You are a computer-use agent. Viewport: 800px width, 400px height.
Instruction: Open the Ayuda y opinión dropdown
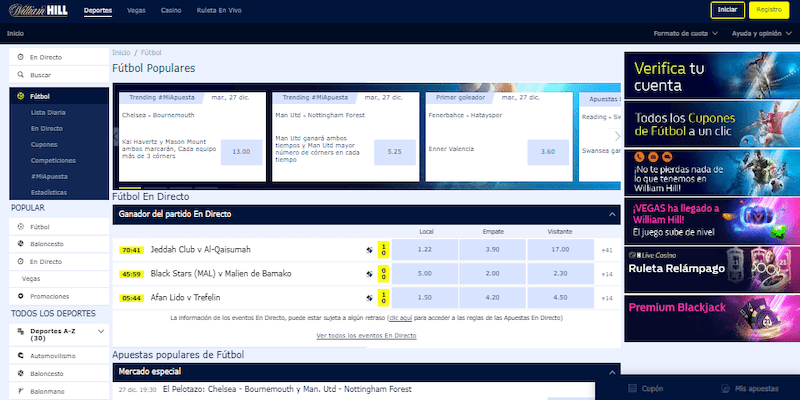[x=760, y=34]
